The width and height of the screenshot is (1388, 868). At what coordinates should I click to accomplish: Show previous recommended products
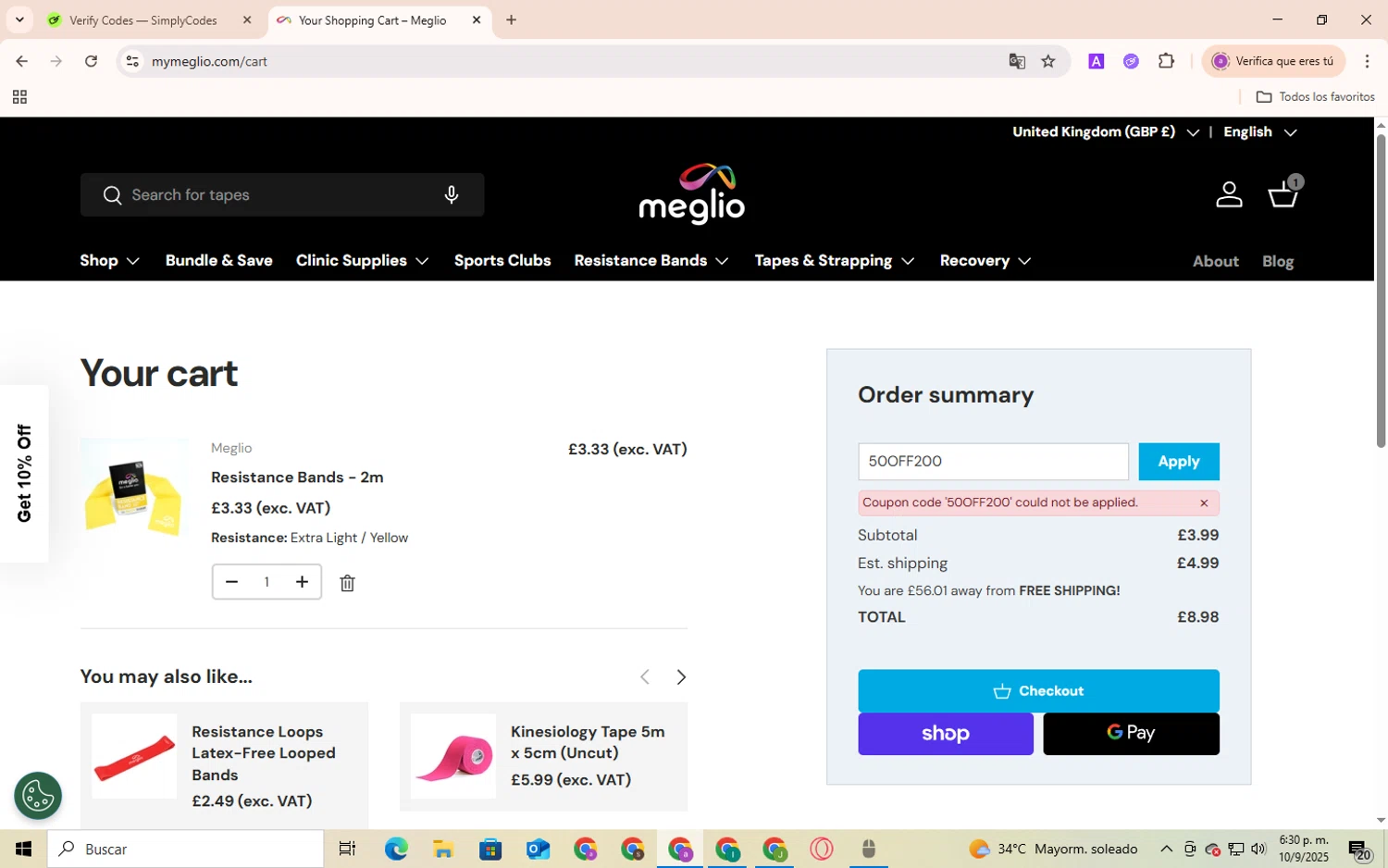point(645,677)
